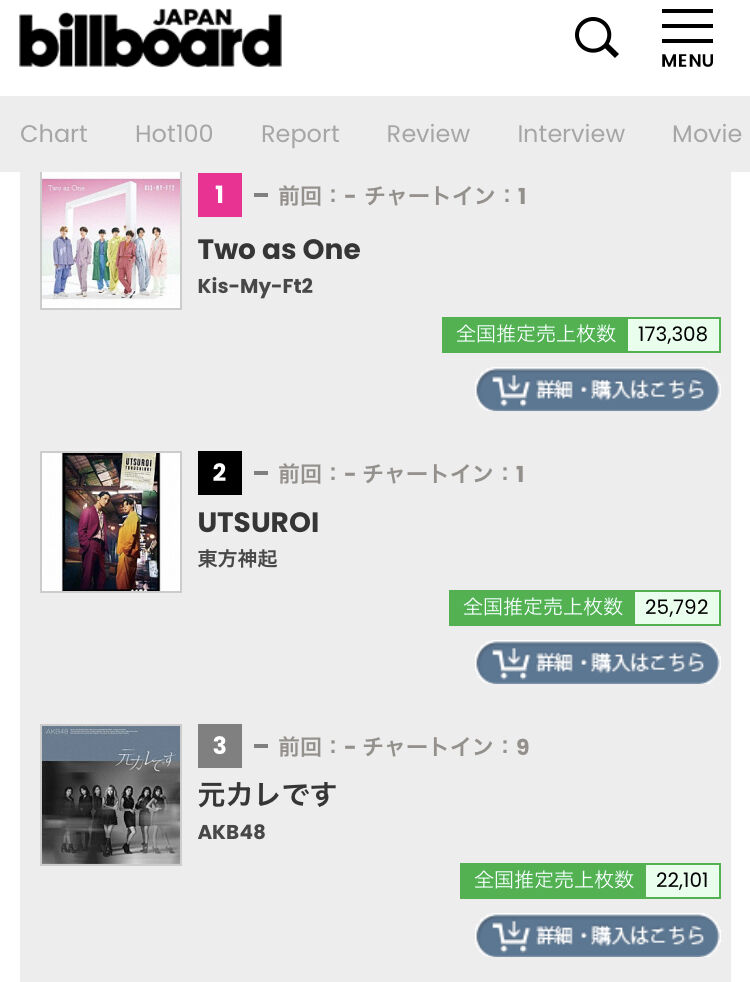Open the hamburger MENU icon

[687, 38]
